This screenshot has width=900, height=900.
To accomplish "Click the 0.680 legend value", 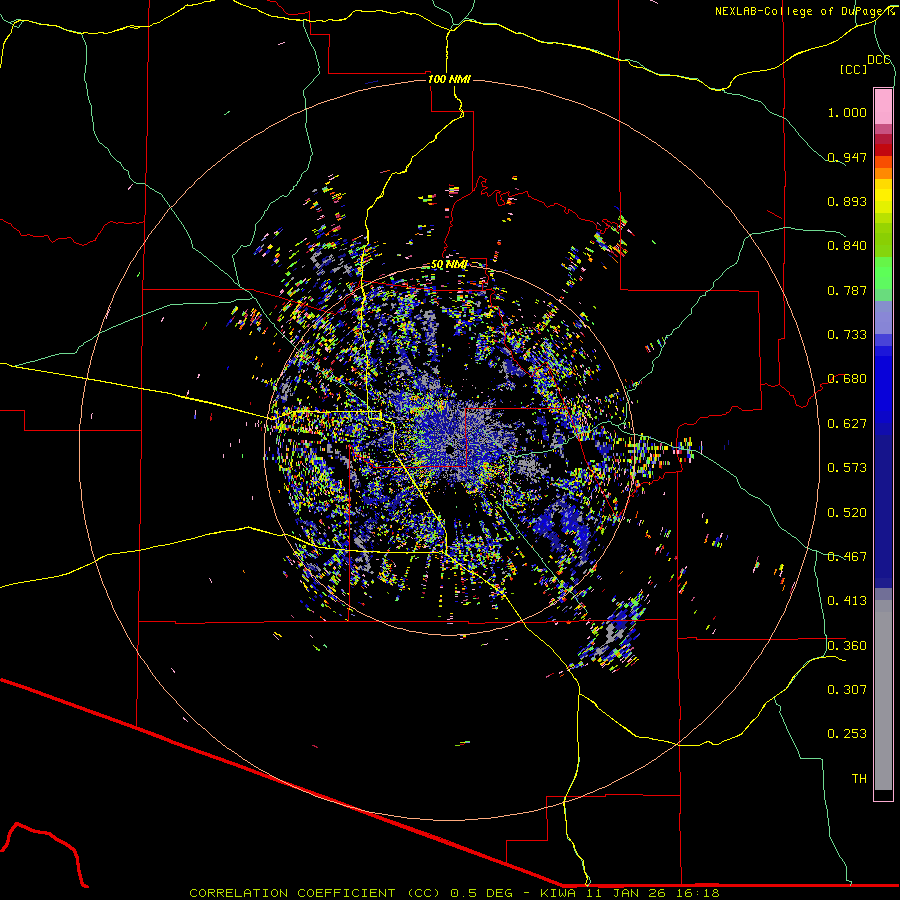I will (847, 379).
